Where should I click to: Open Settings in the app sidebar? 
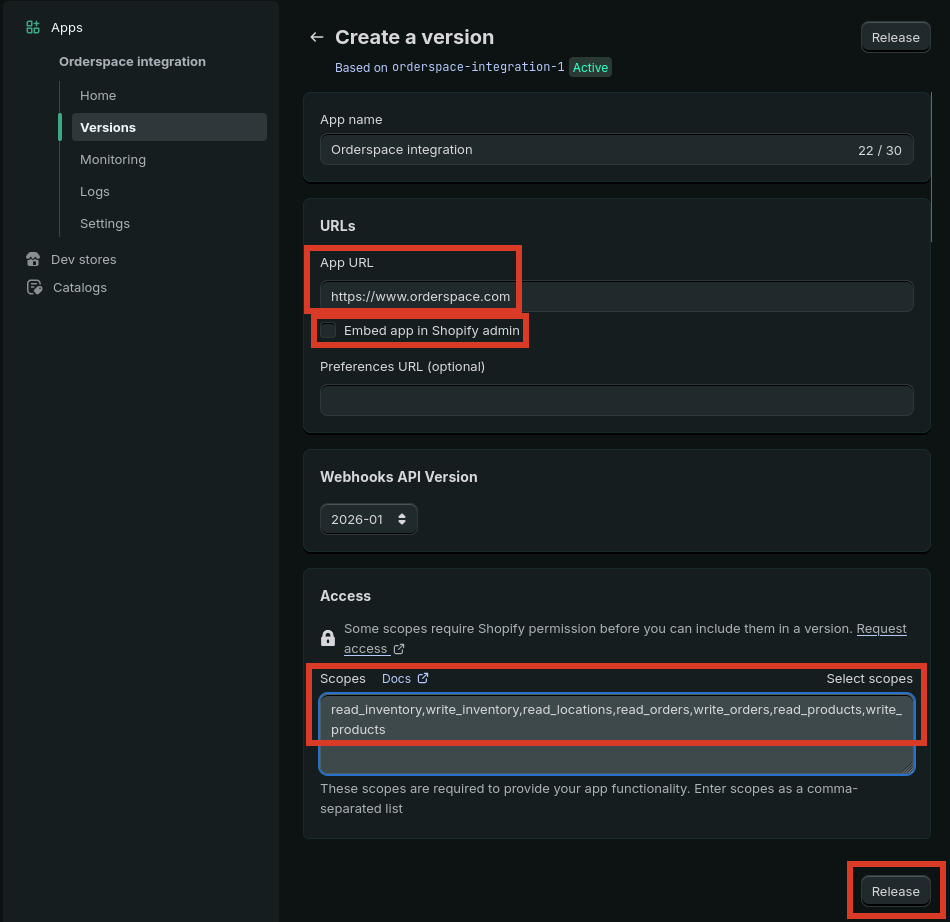pyautogui.click(x=105, y=224)
